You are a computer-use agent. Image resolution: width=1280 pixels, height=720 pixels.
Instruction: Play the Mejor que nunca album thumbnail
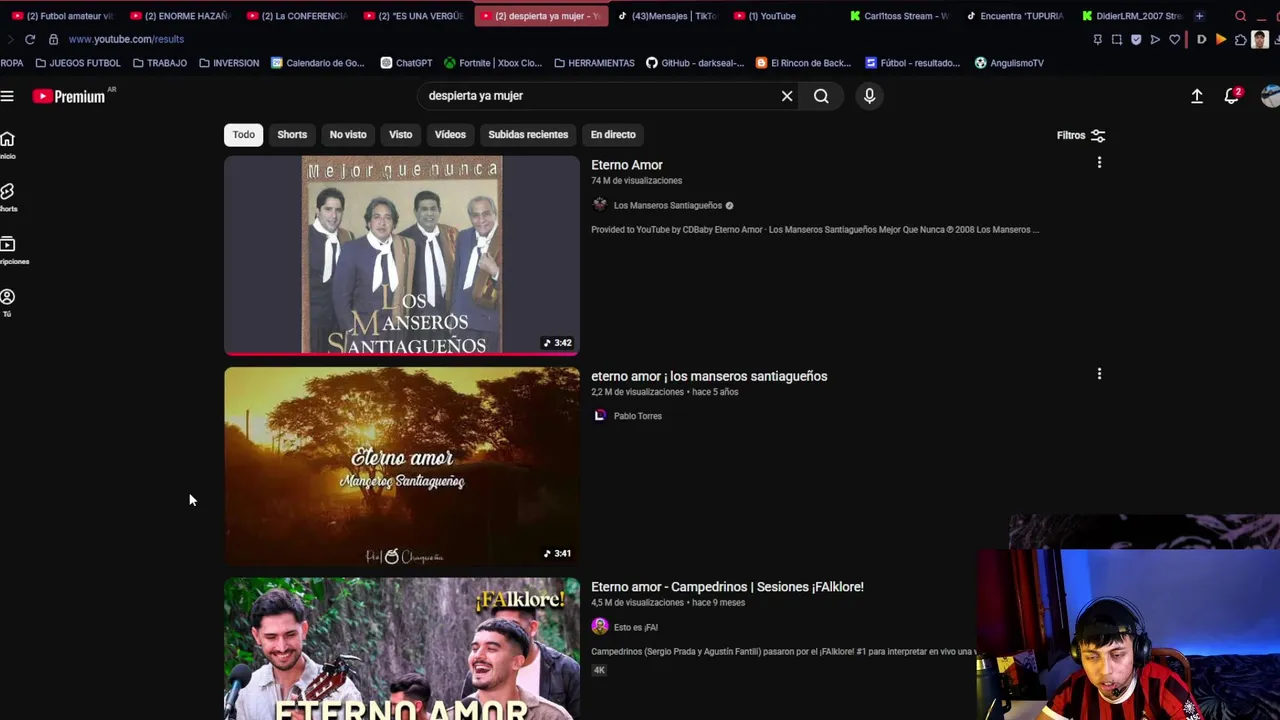coord(401,255)
